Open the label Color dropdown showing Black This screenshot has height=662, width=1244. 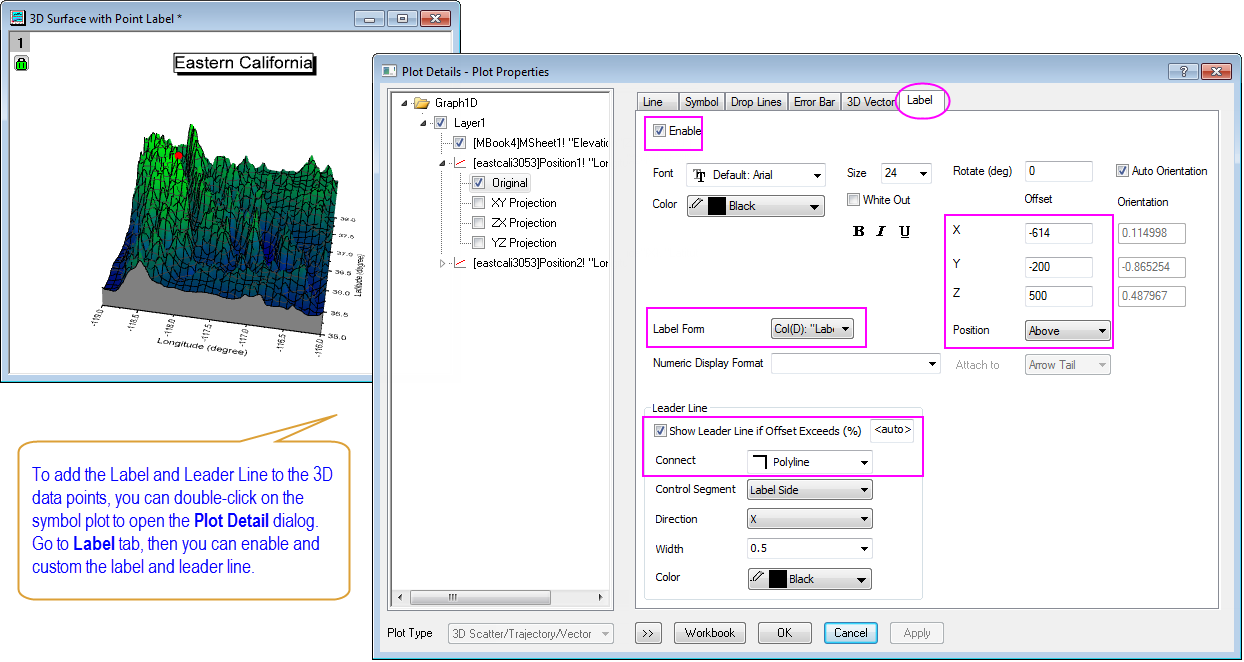756,206
